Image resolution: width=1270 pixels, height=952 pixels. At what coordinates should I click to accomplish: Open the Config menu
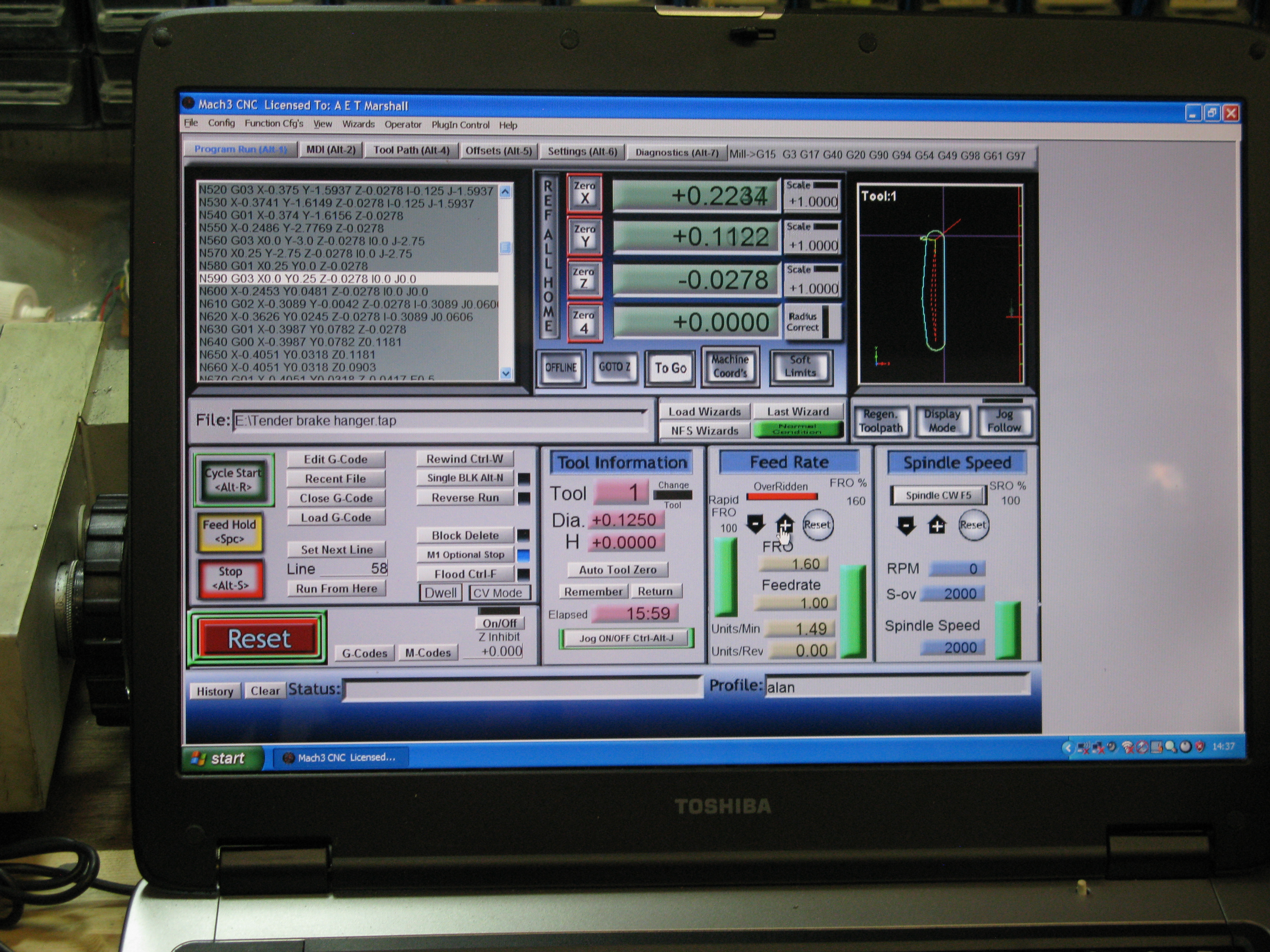click(221, 123)
